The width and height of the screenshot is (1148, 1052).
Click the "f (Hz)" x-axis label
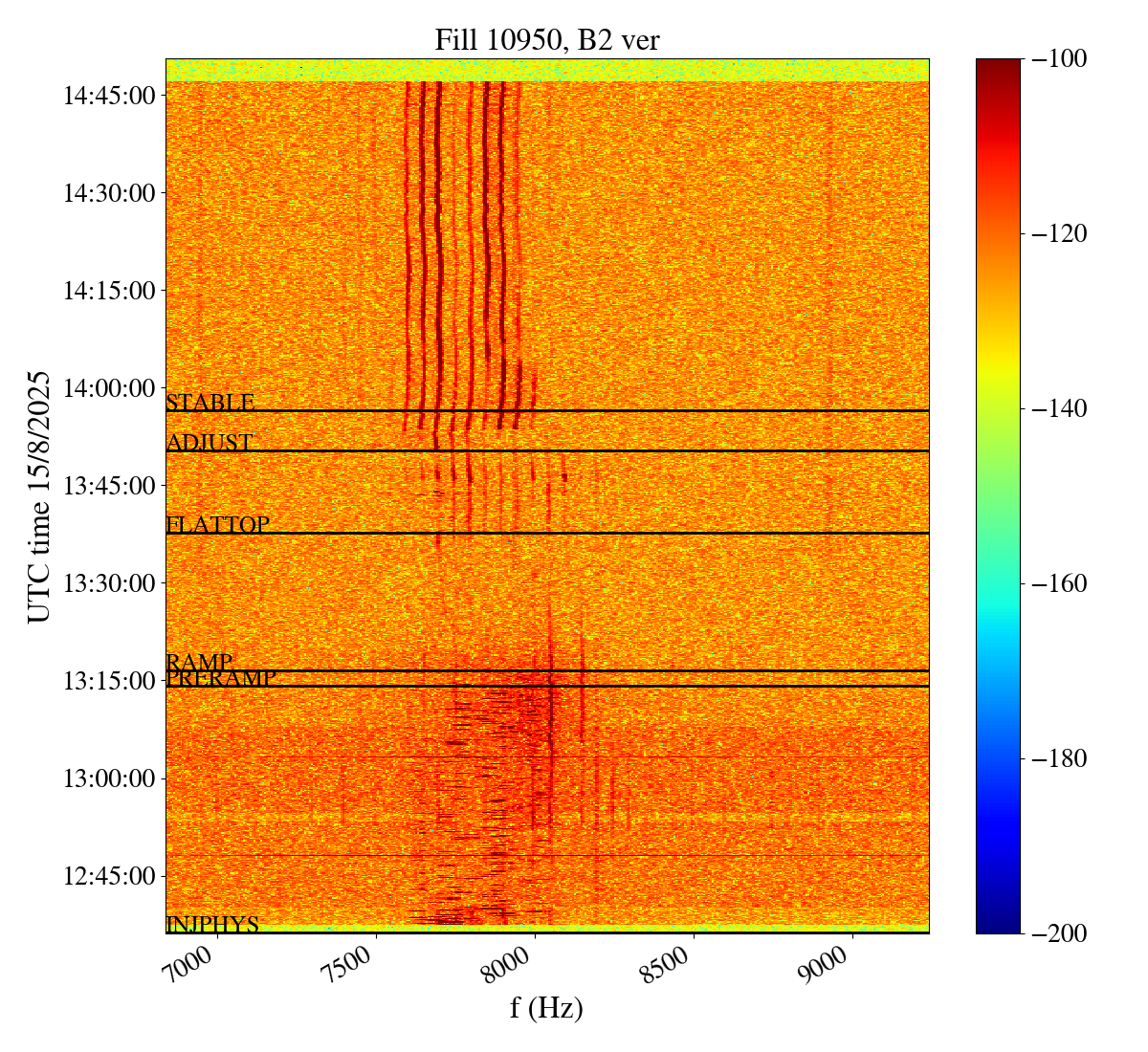click(546, 1007)
